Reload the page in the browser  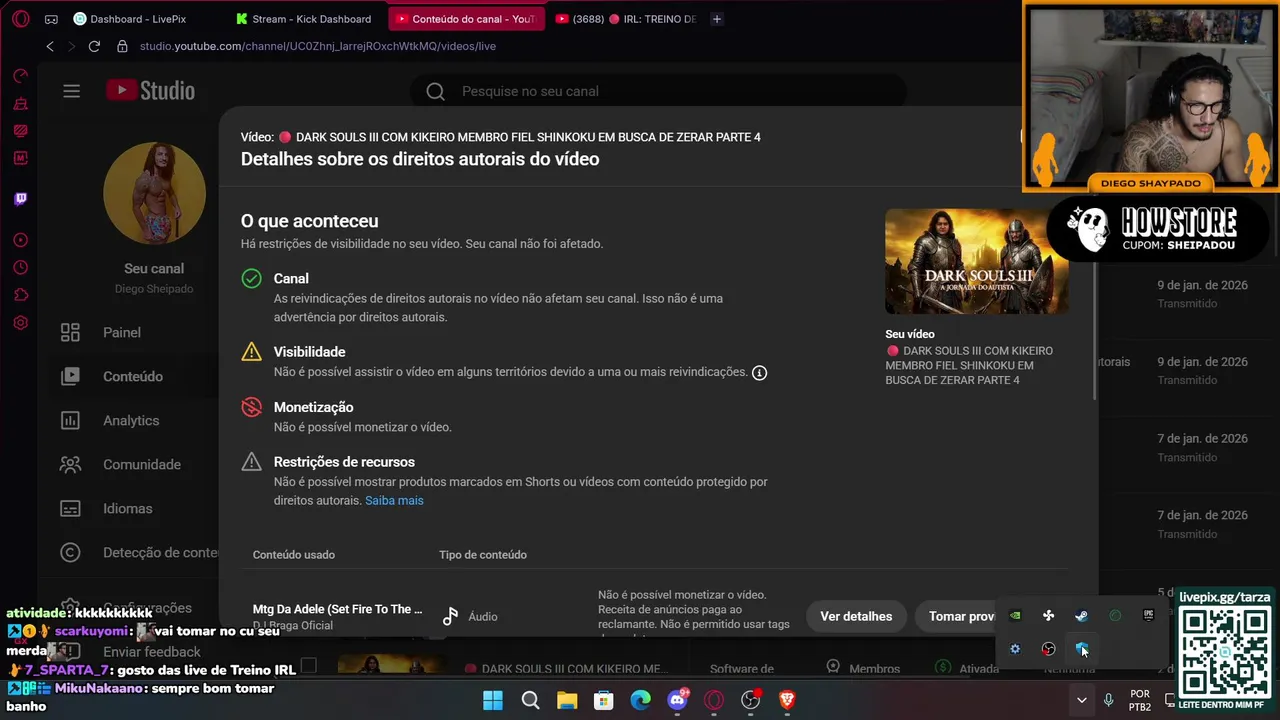point(94,46)
